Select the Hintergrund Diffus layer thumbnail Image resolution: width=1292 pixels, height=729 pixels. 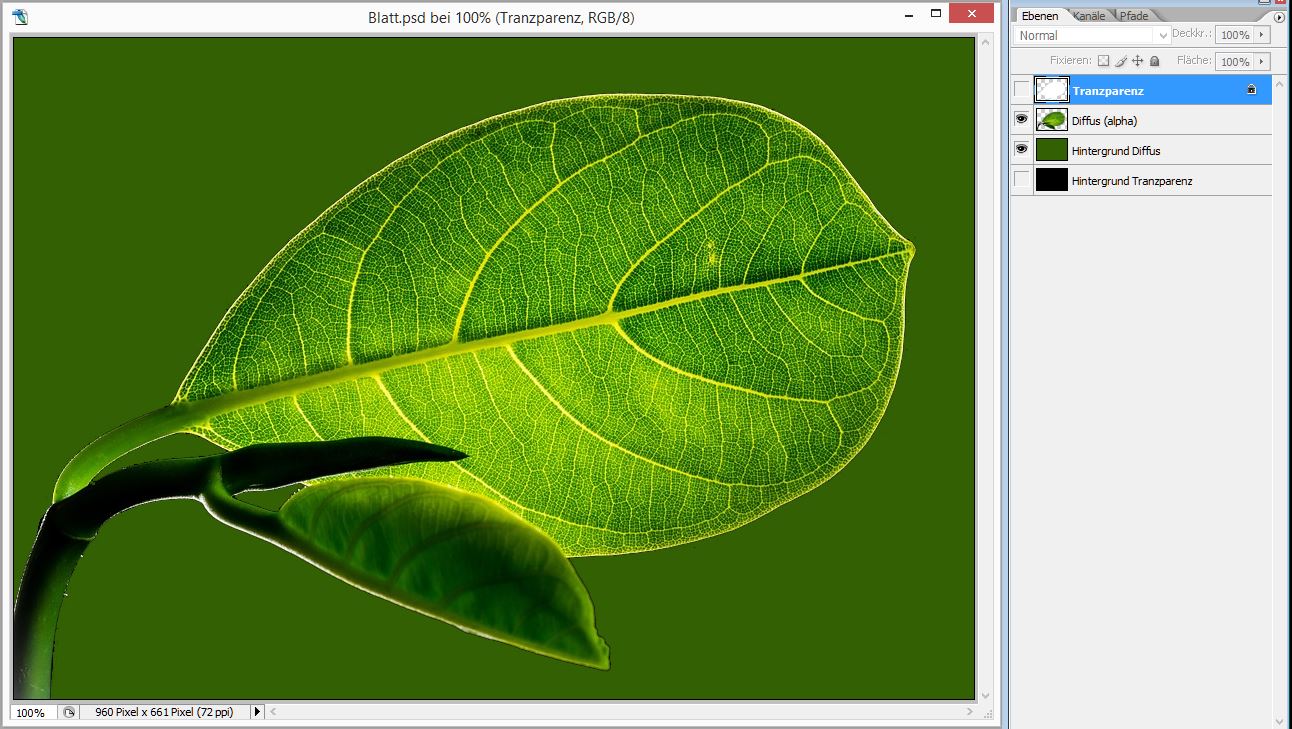pyautogui.click(x=1051, y=150)
